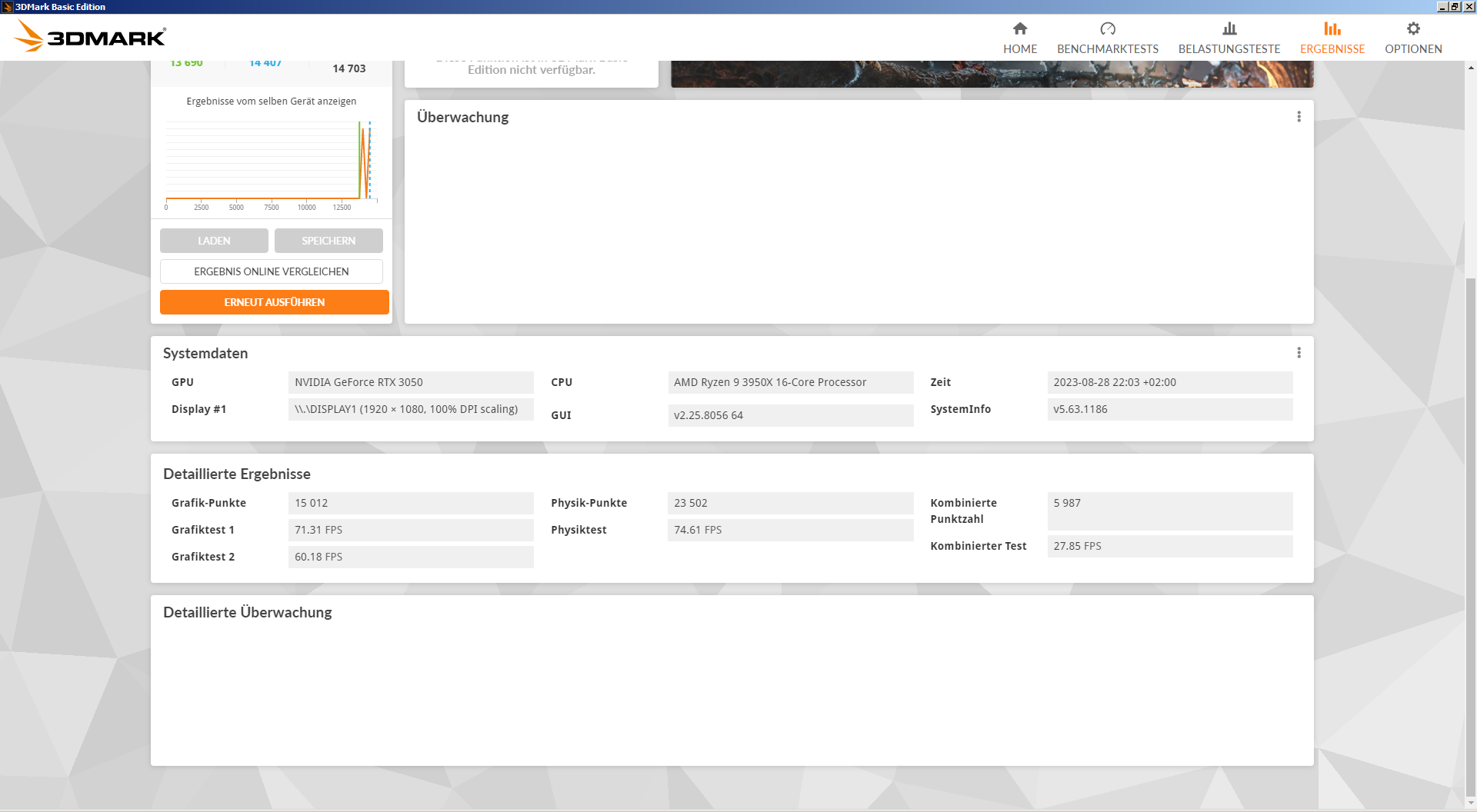Click 'Edition nicht verfügbar.' notice text
The image size is (1477, 812).
tap(532, 70)
